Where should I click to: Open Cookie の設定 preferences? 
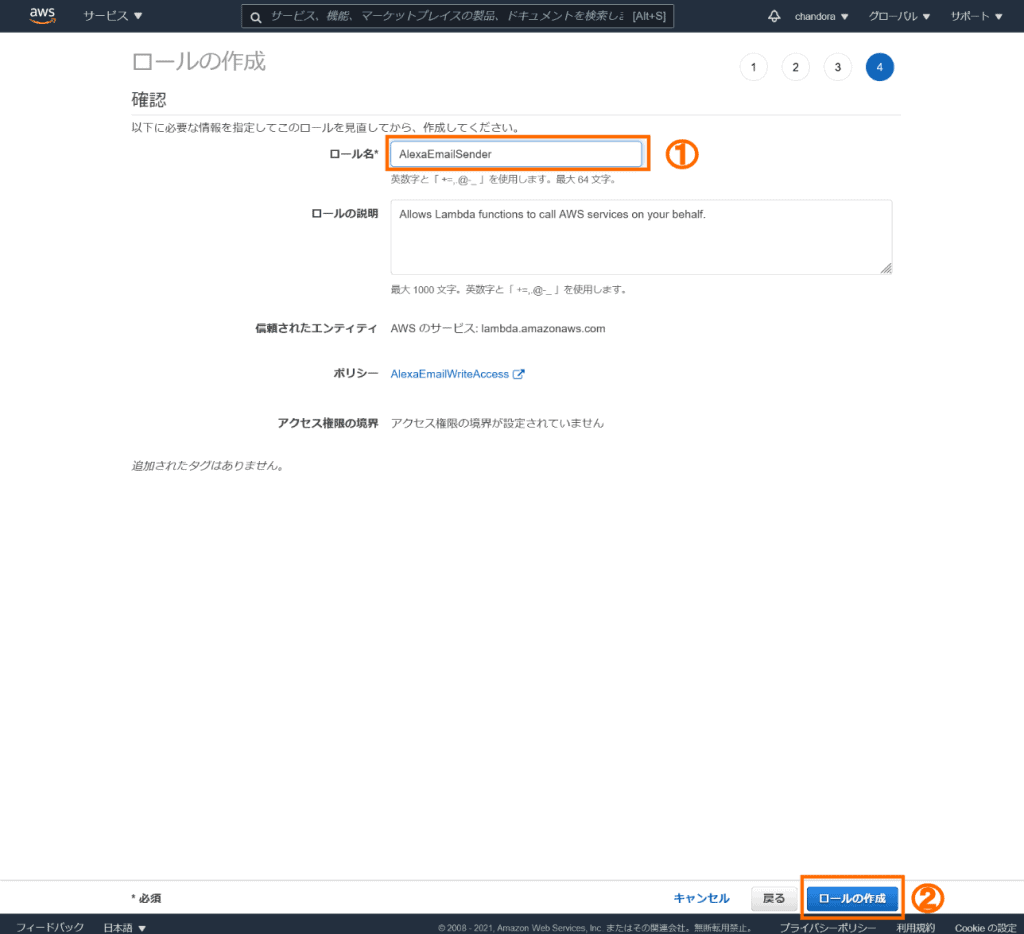pyautogui.click(x=985, y=928)
